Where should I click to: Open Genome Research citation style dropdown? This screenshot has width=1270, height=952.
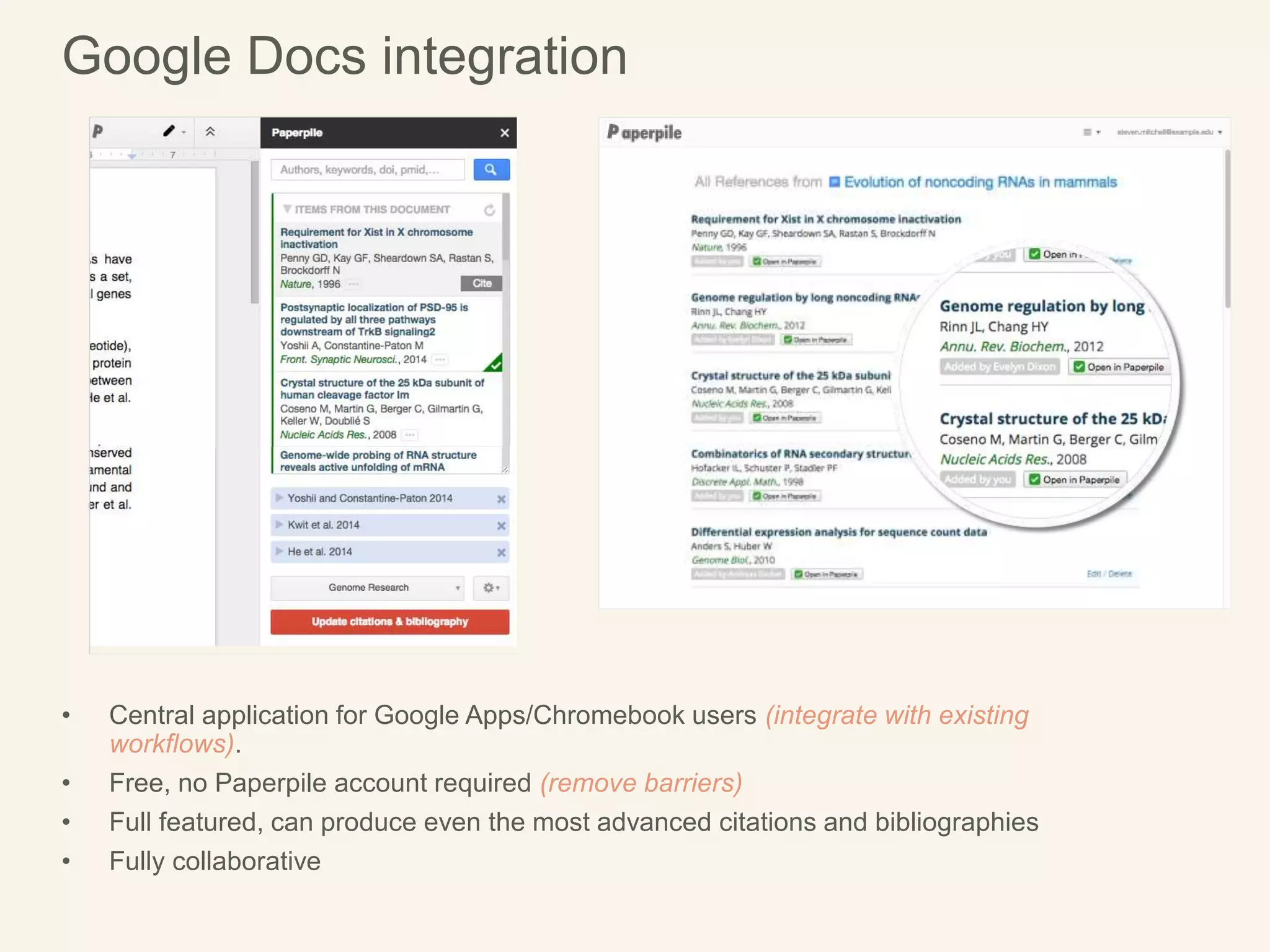[x=368, y=588]
